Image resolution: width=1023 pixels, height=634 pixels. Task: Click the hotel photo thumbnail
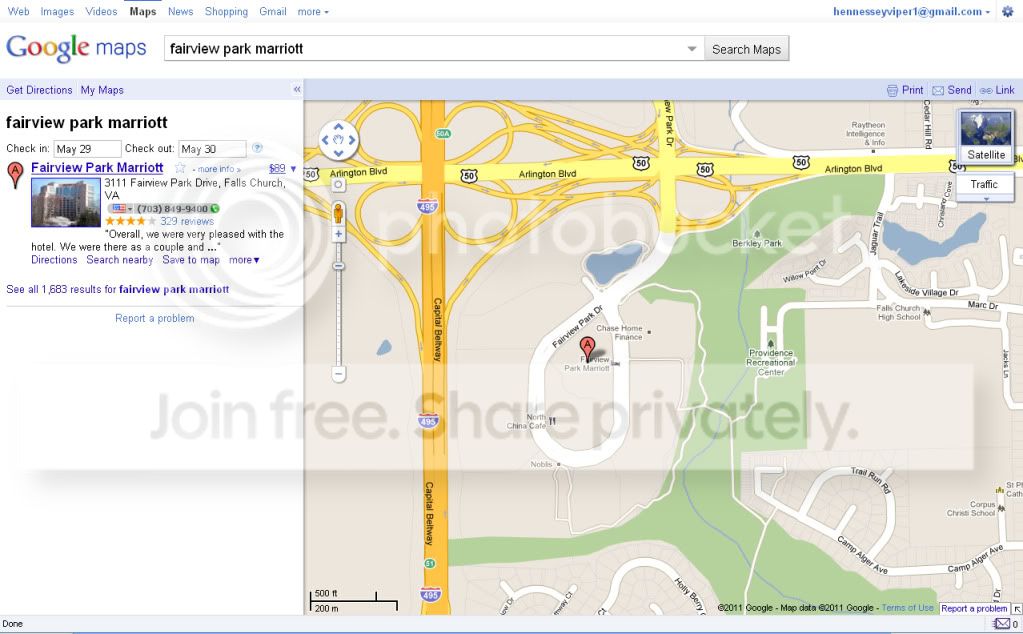[66, 202]
